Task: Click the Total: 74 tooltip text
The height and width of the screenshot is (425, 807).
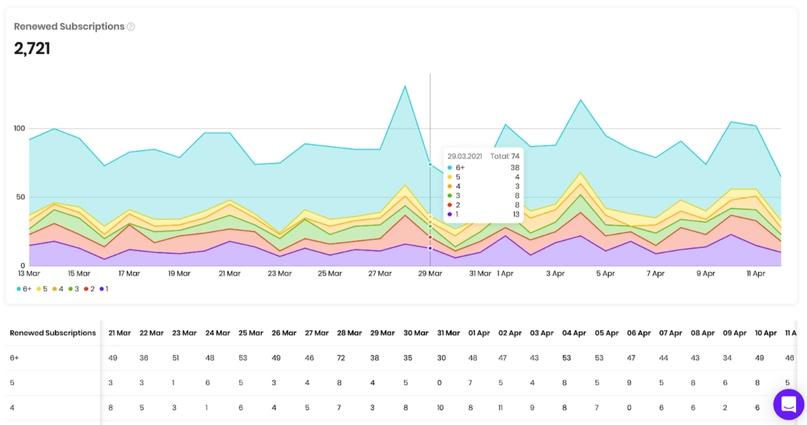Action: [x=505, y=156]
